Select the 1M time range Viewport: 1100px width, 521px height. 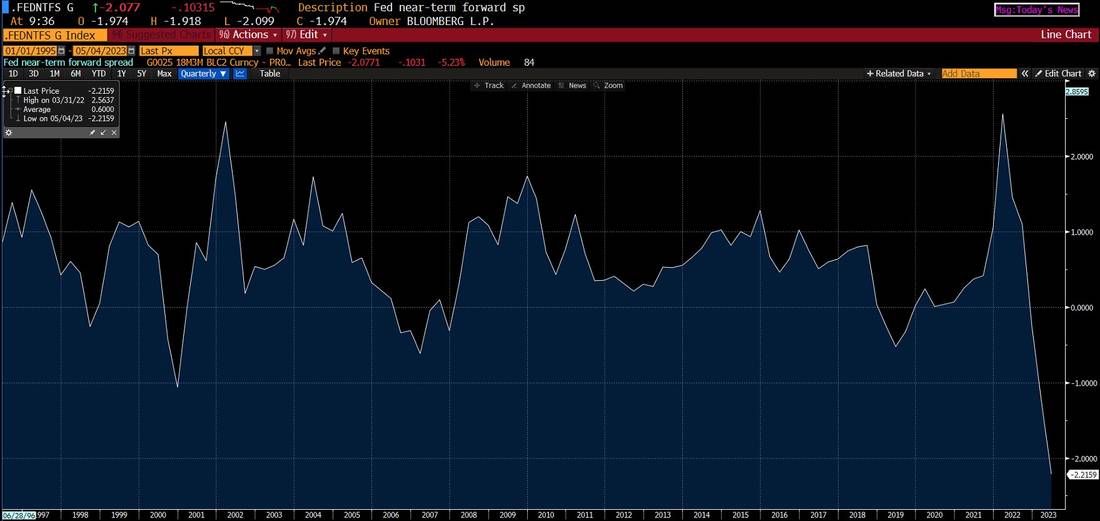54,74
